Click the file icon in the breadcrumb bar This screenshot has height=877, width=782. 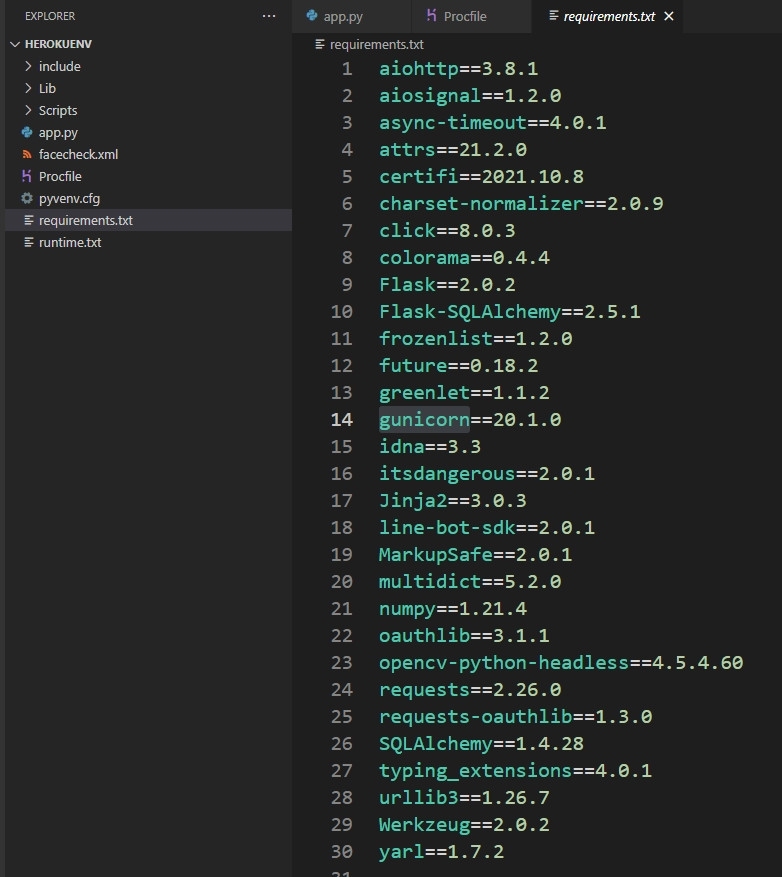pos(320,44)
